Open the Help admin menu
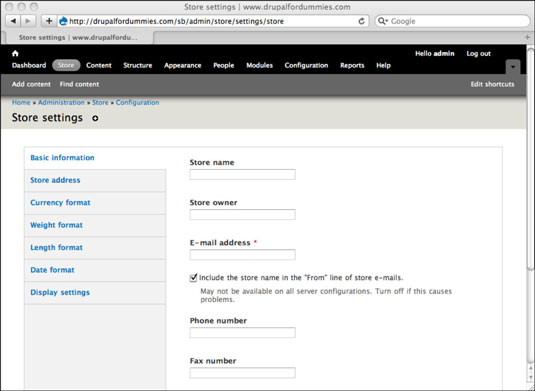The height and width of the screenshot is (391, 535). tap(384, 65)
